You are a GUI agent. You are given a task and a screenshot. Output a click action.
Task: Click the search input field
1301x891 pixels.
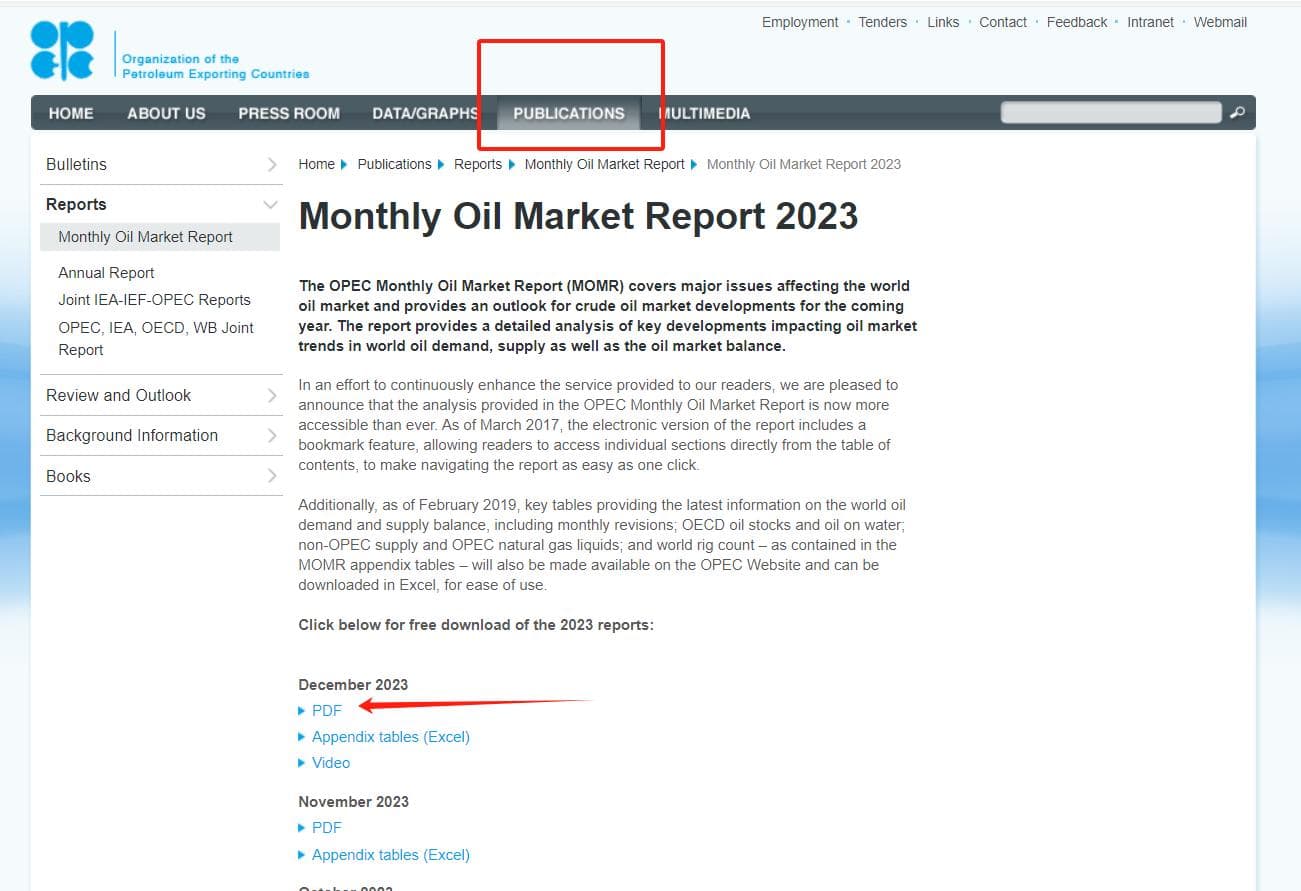click(1111, 113)
